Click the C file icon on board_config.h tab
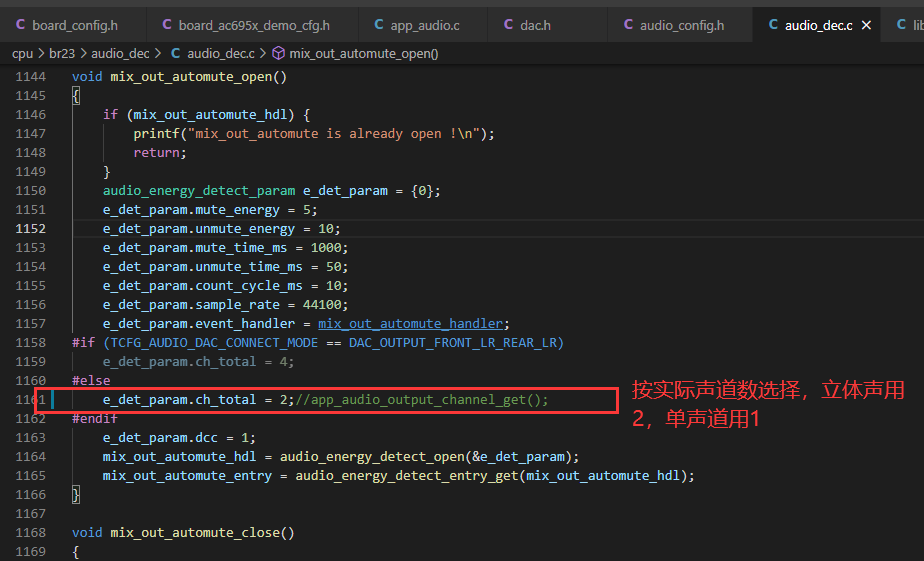 pos(21,25)
